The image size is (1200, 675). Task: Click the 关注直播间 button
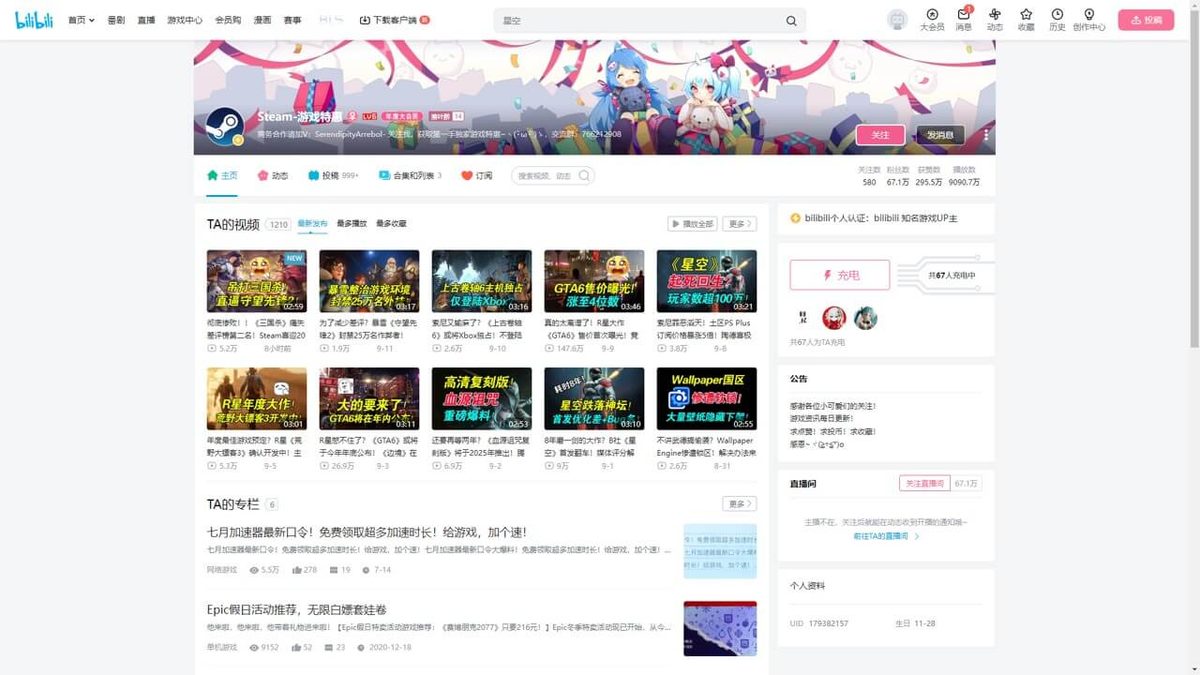(924, 483)
